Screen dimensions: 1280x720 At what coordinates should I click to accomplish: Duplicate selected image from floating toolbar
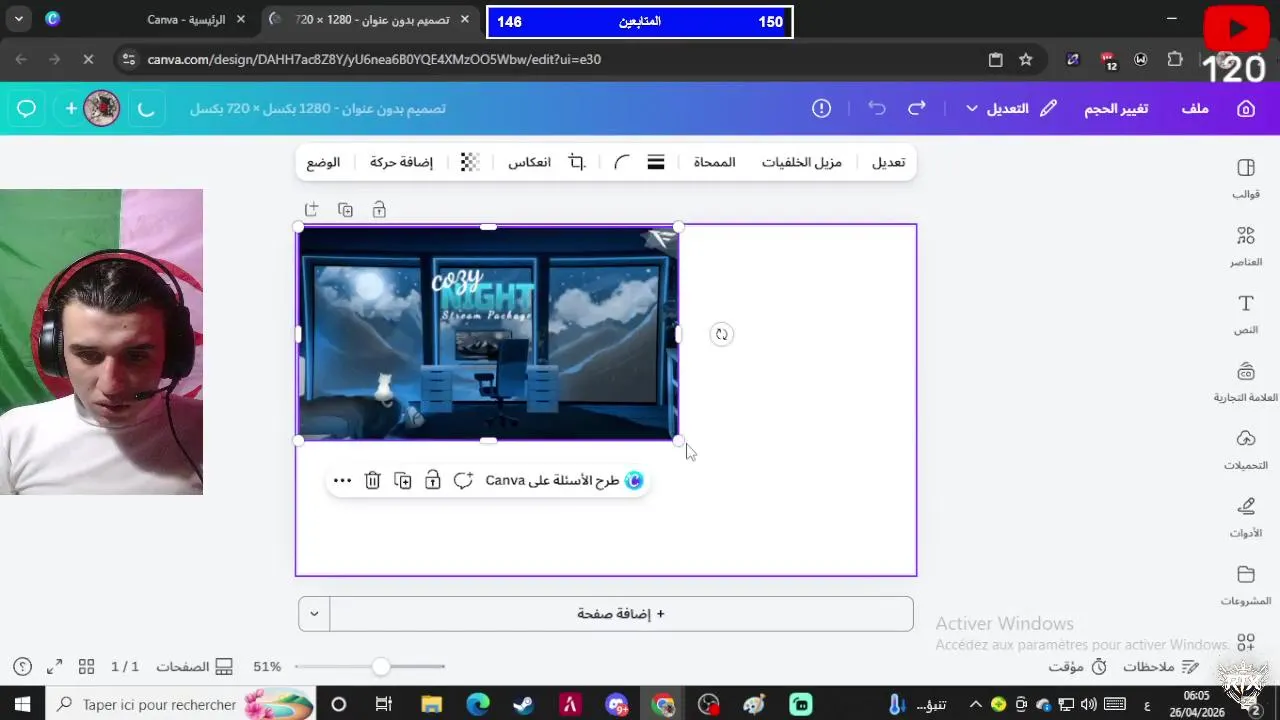(x=403, y=481)
